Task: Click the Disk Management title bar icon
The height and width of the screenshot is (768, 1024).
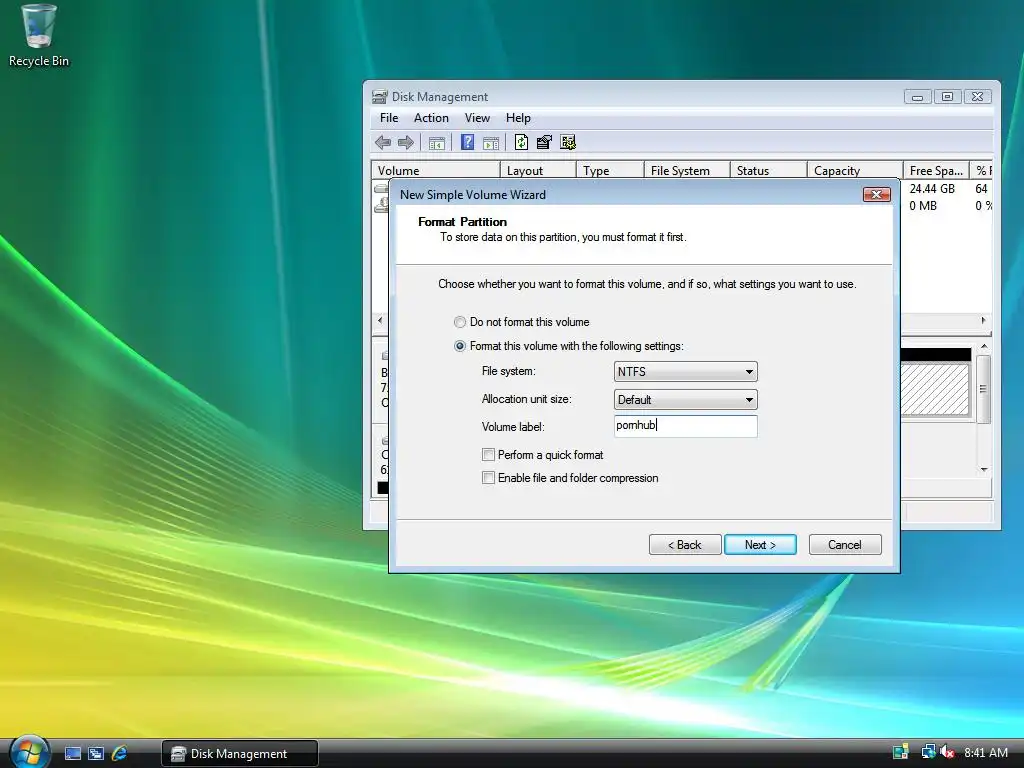Action: tap(379, 97)
